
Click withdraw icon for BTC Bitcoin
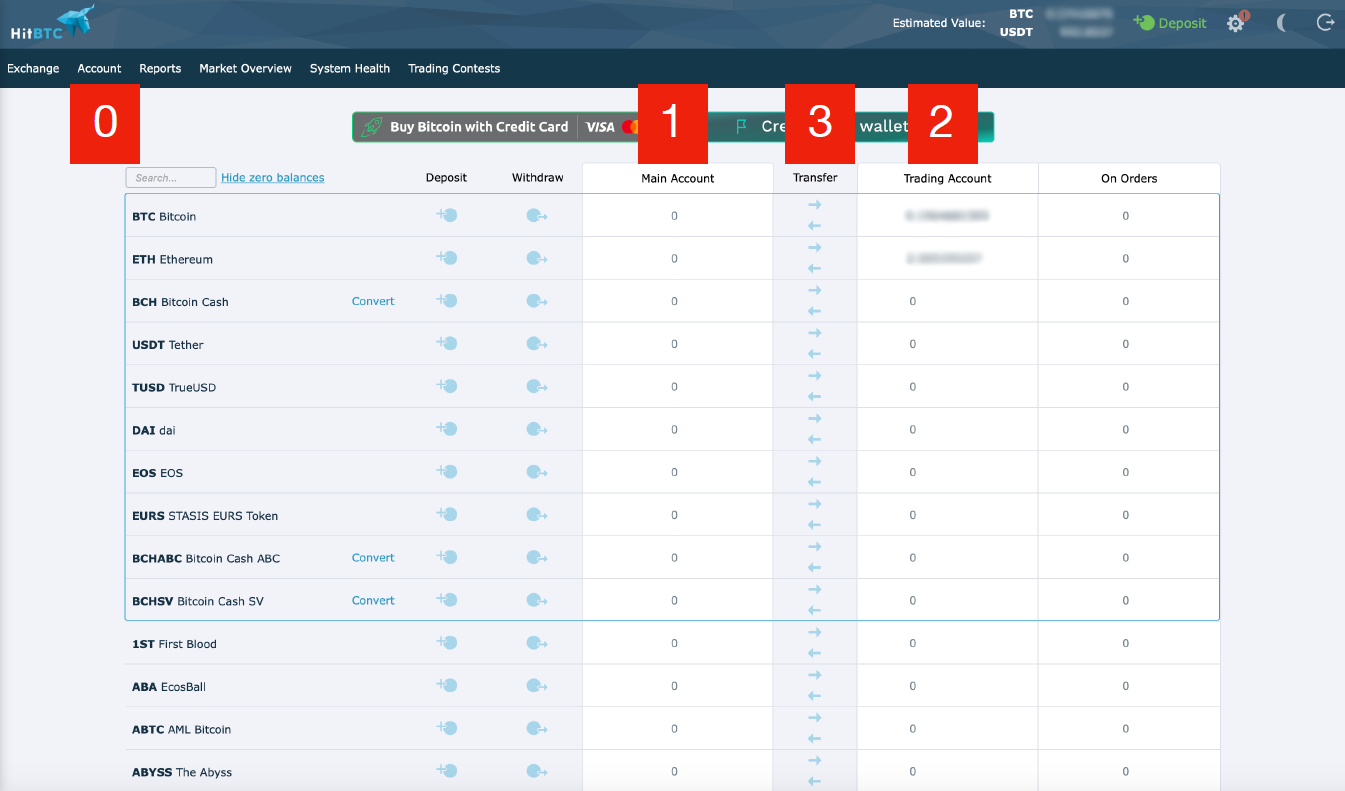click(x=537, y=216)
